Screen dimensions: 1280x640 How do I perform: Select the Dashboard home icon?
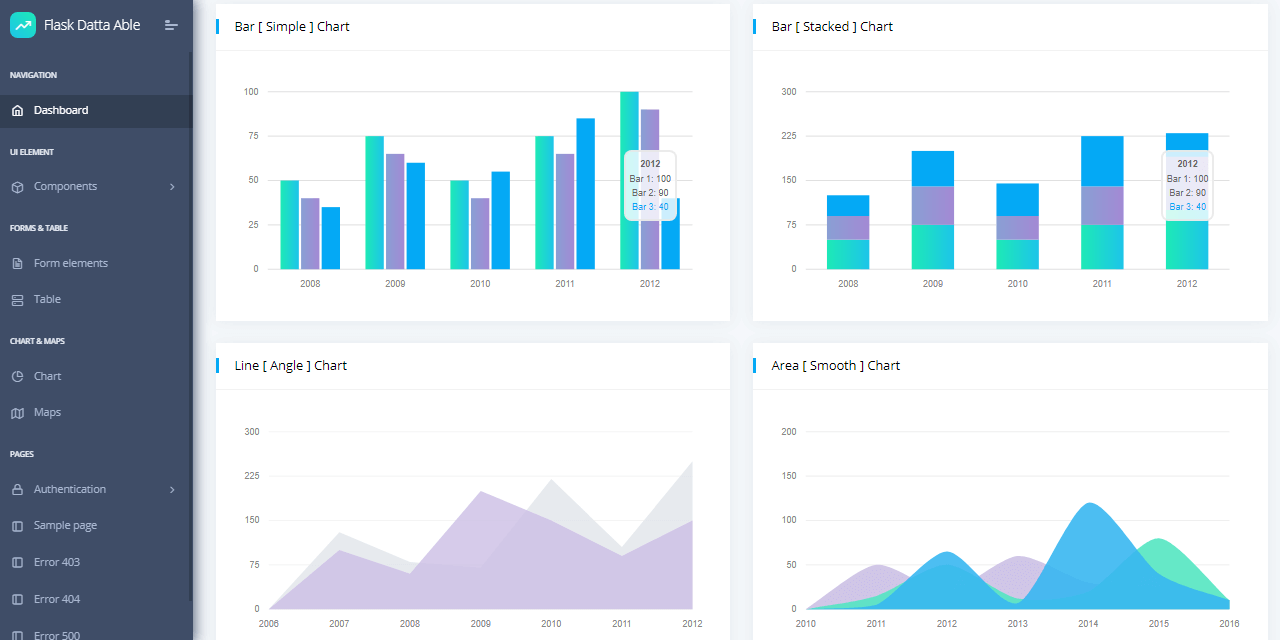click(16, 111)
